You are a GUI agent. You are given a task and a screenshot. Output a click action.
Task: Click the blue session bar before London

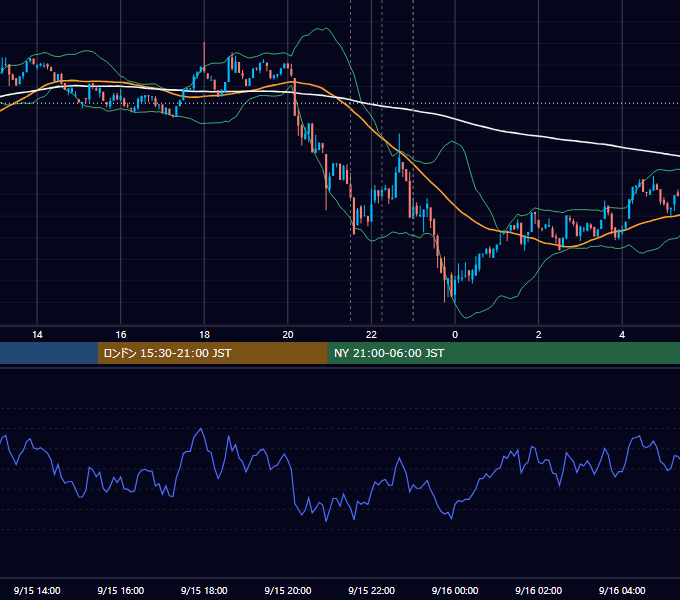pyautogui.click(x=49, y=353)
